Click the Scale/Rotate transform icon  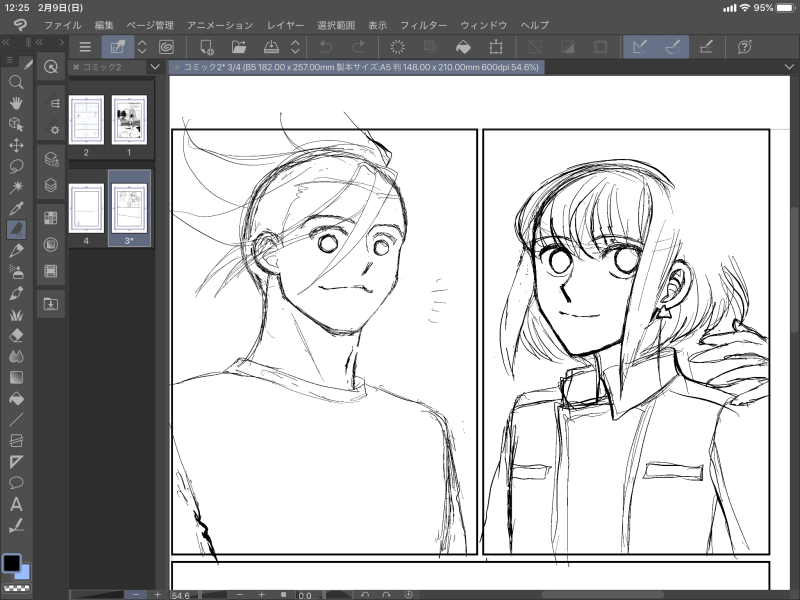point(495,47)
